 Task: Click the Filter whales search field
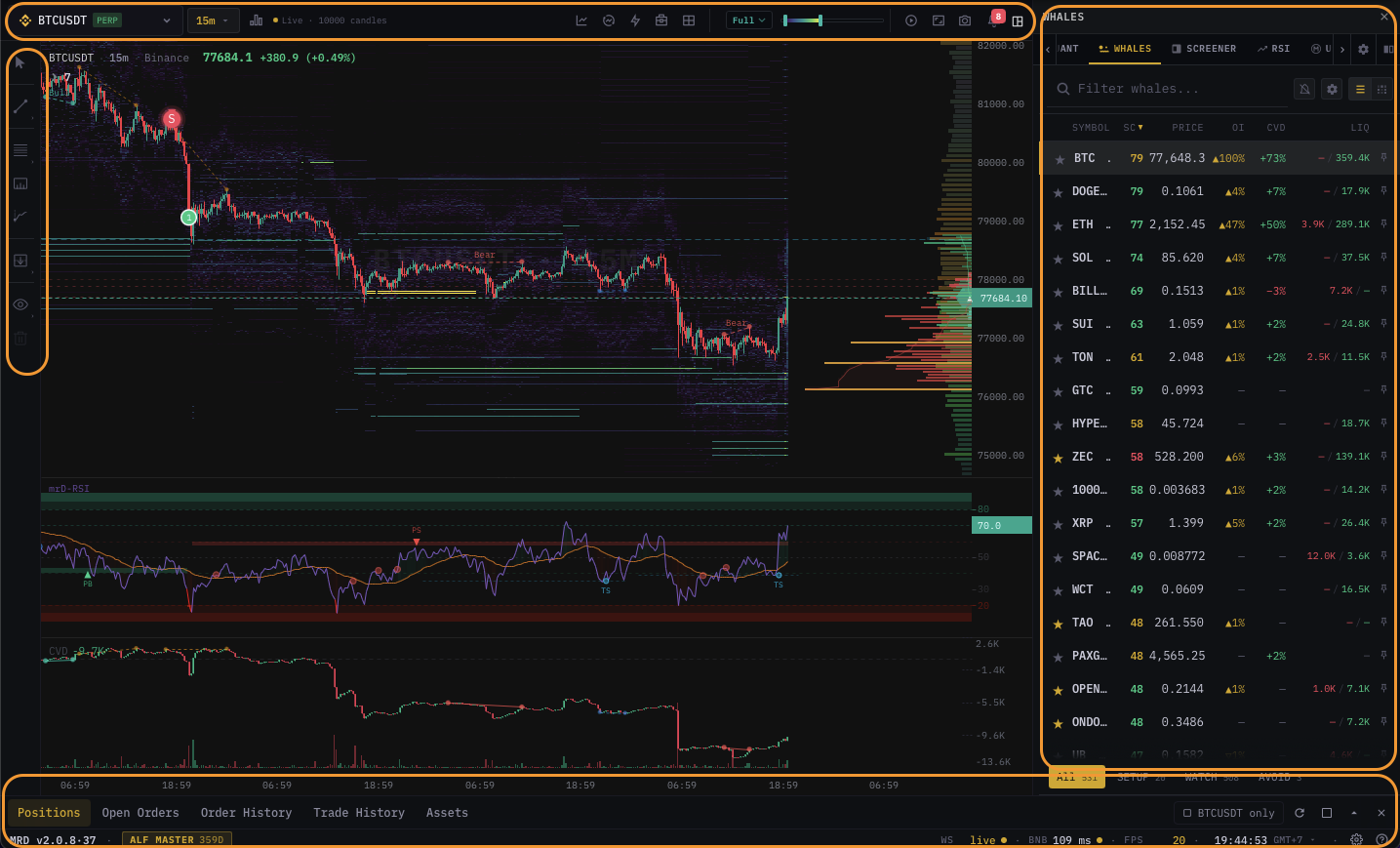(x=1171, y=89)
